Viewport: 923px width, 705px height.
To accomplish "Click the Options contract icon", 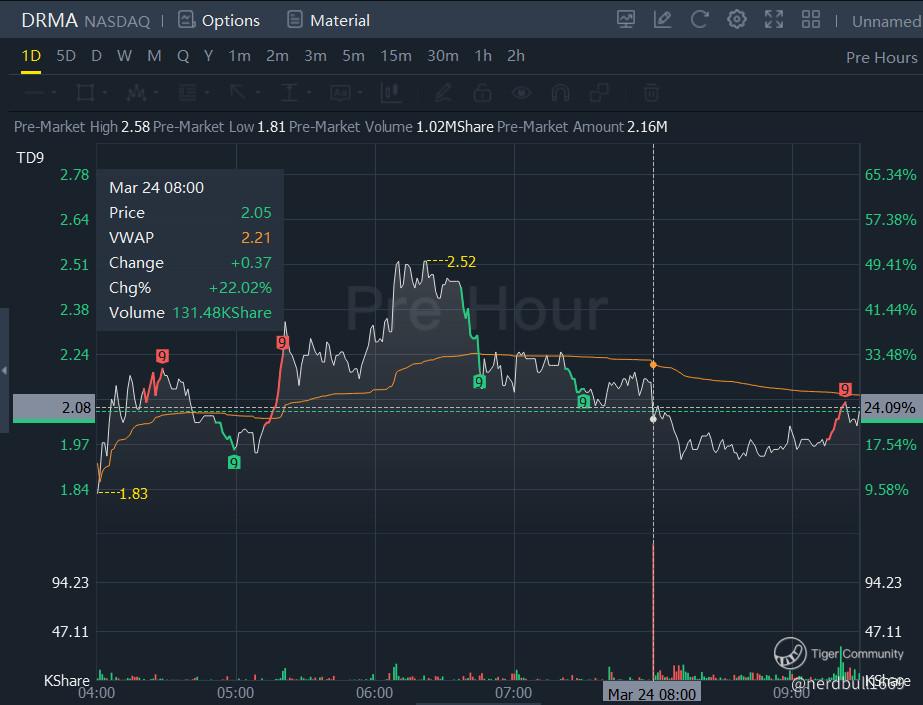I will [x=186, y=20].
